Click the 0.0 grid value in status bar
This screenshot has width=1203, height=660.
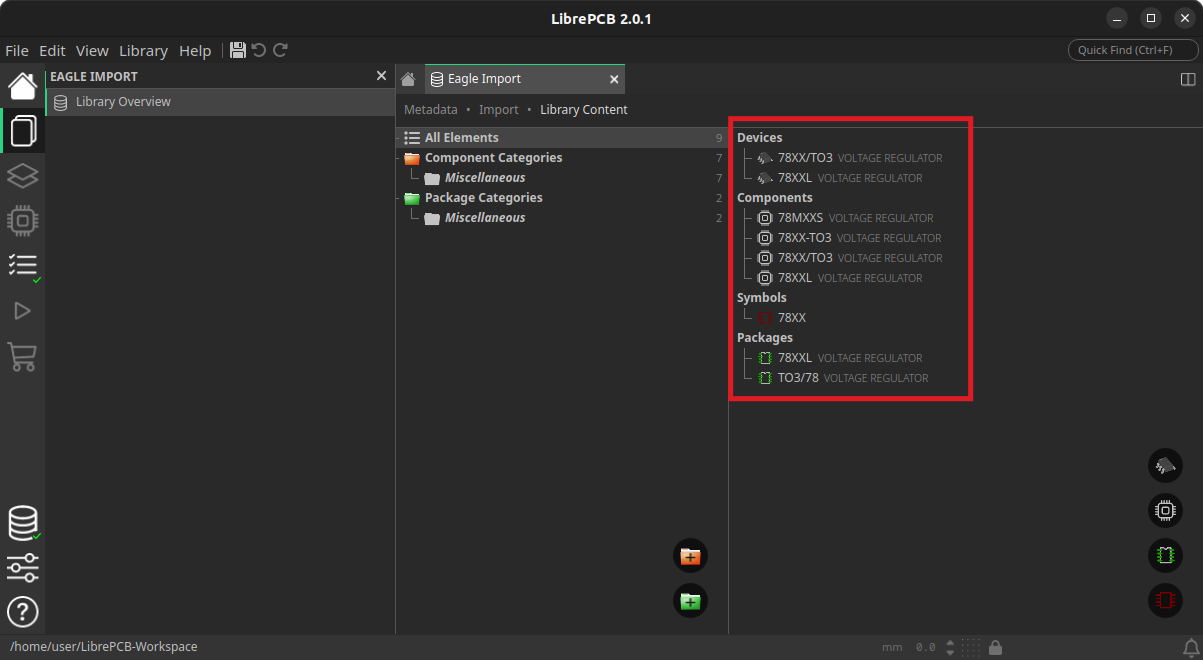pos(926,647)
